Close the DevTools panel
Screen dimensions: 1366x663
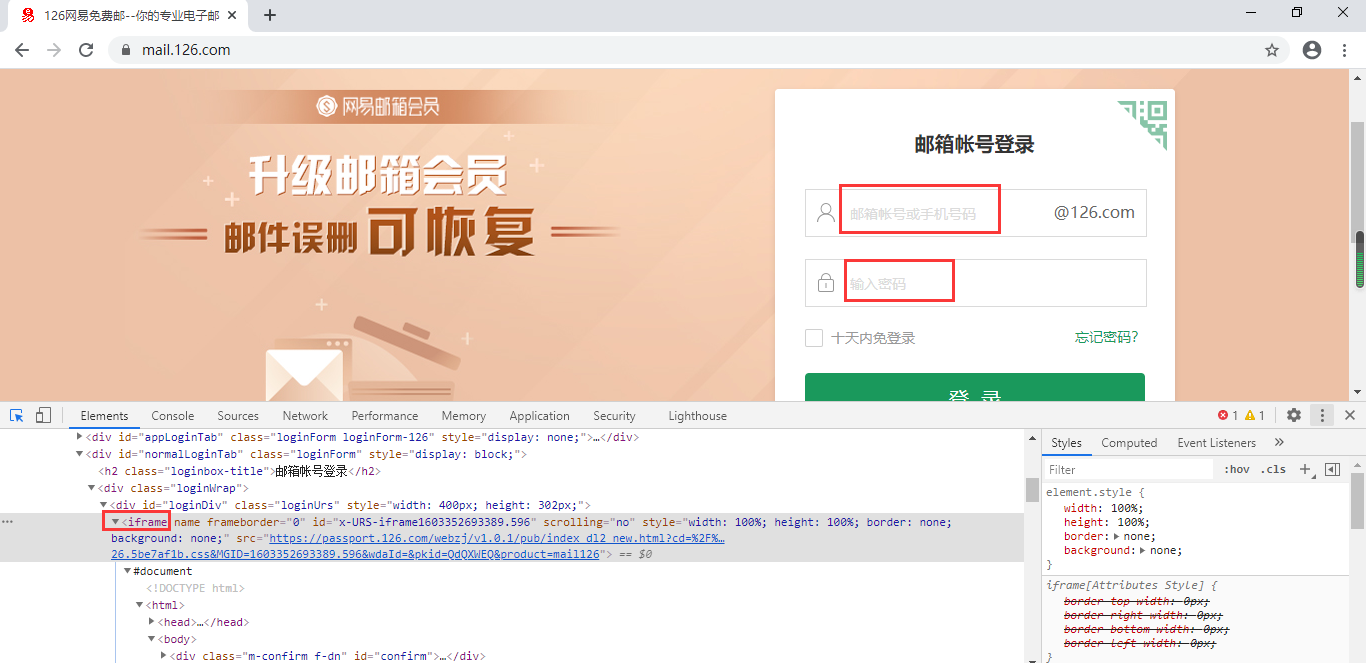click(1350, 415)
